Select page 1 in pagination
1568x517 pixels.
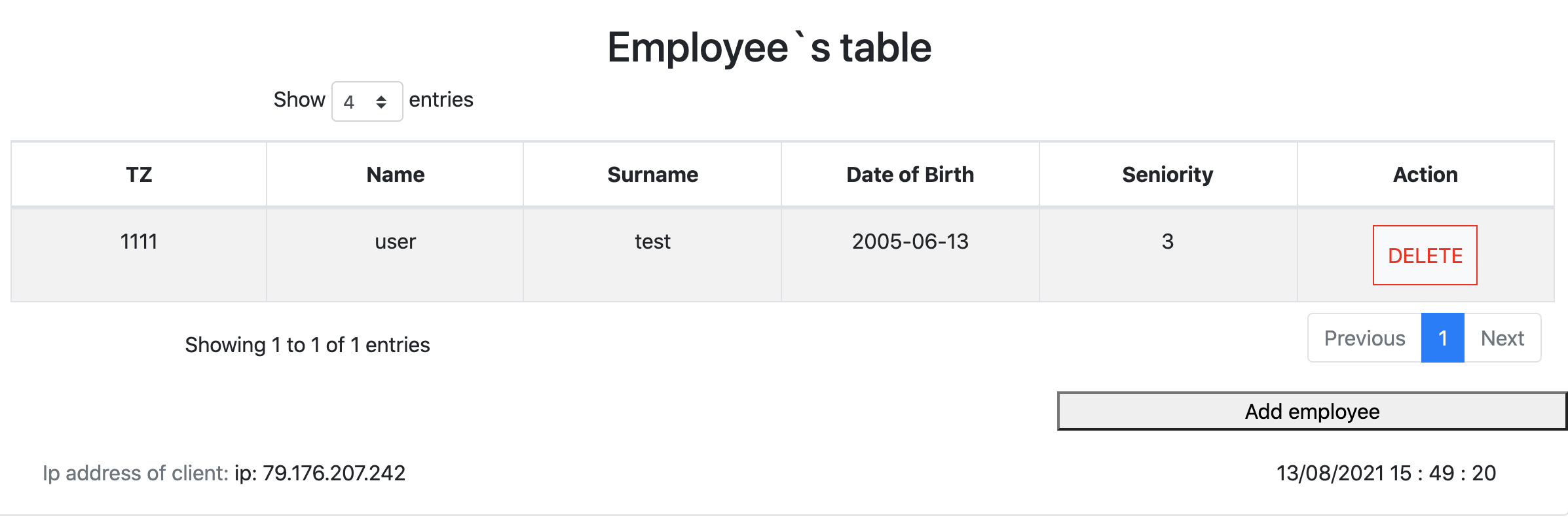point(1440,338)
